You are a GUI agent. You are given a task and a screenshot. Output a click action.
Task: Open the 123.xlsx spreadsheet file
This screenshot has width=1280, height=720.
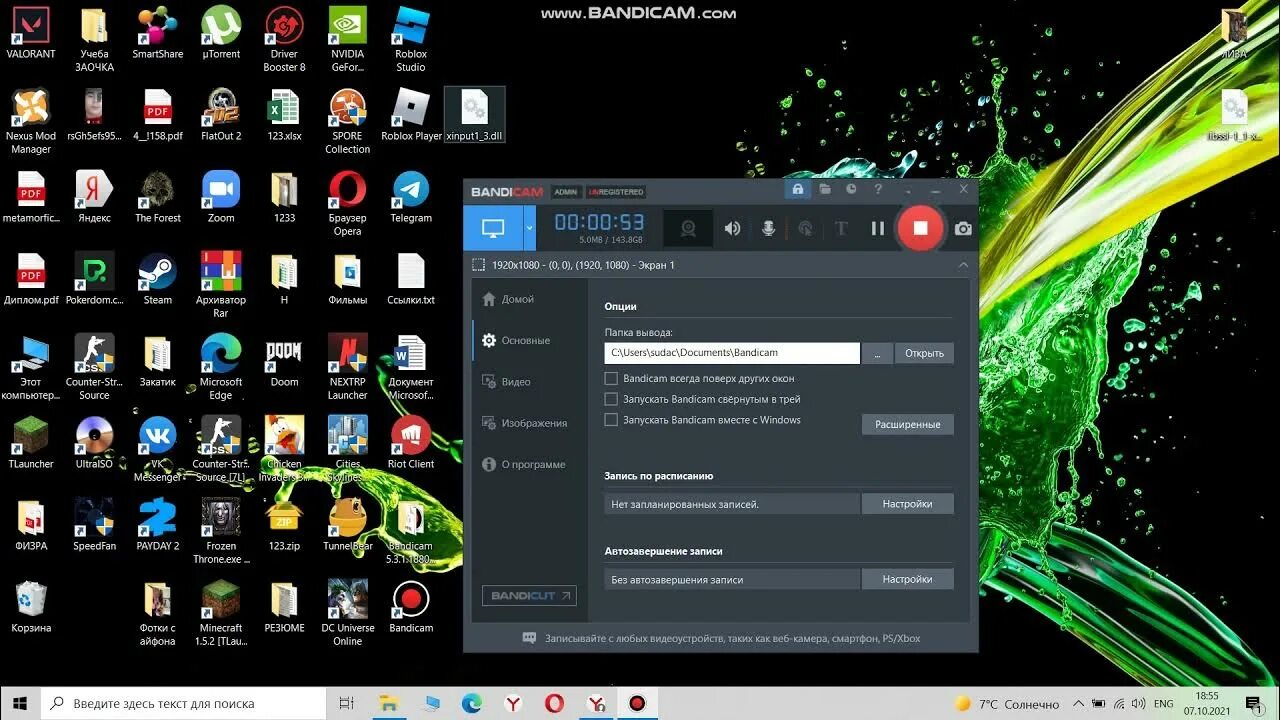click(x=284, y=115)
